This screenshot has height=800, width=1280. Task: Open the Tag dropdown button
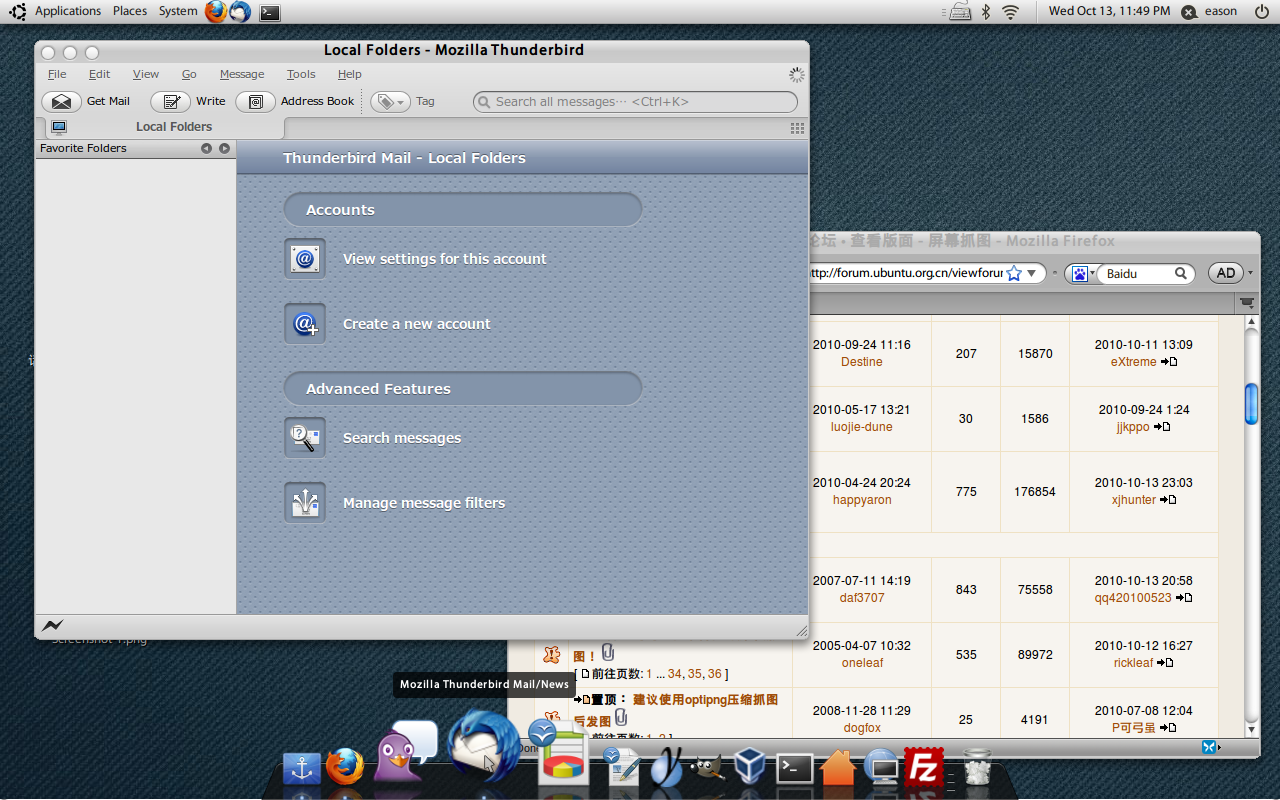(390, 102)
